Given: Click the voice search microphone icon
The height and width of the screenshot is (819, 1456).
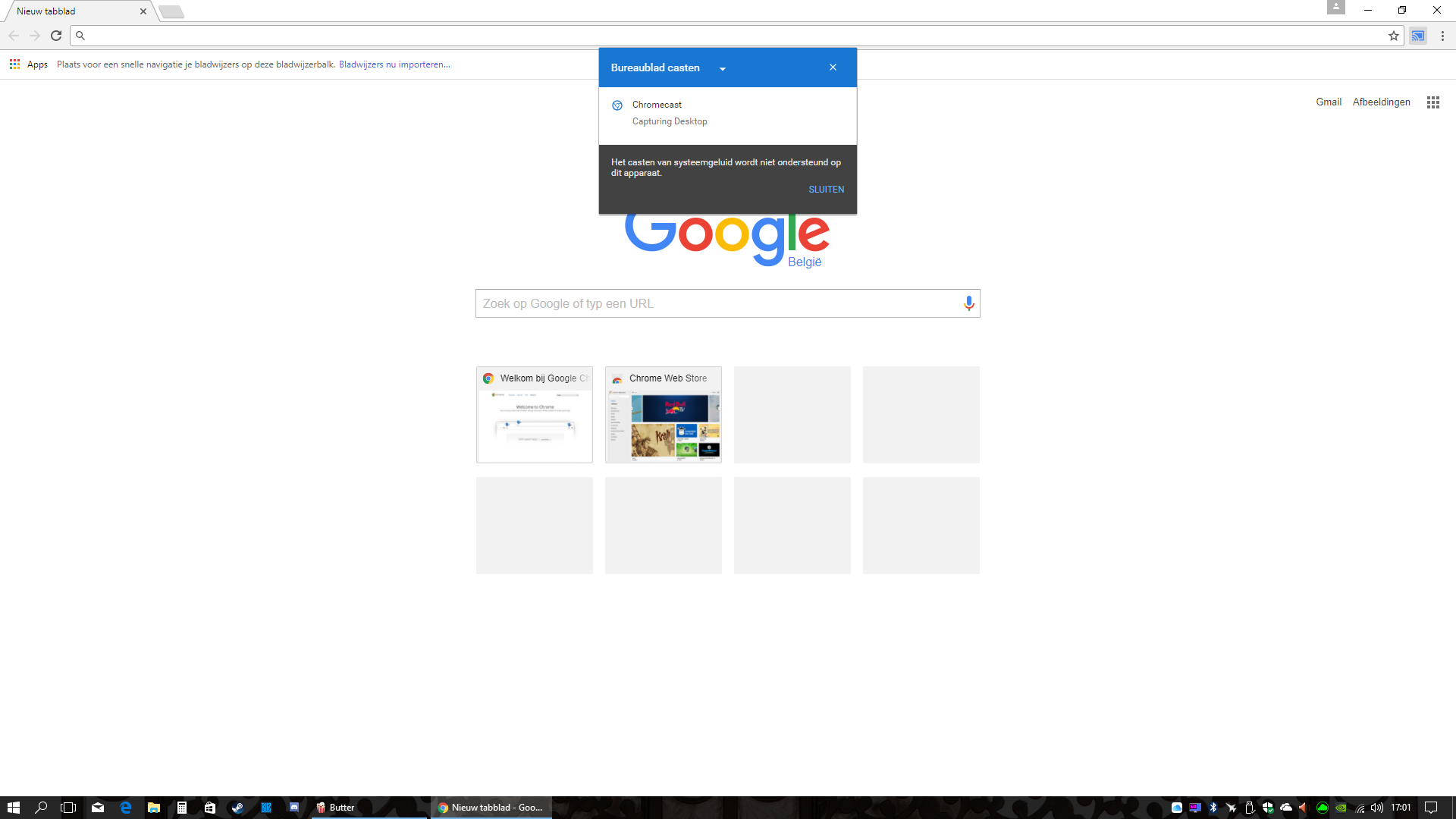Looking at the screenshot, I should pos(968,303).
